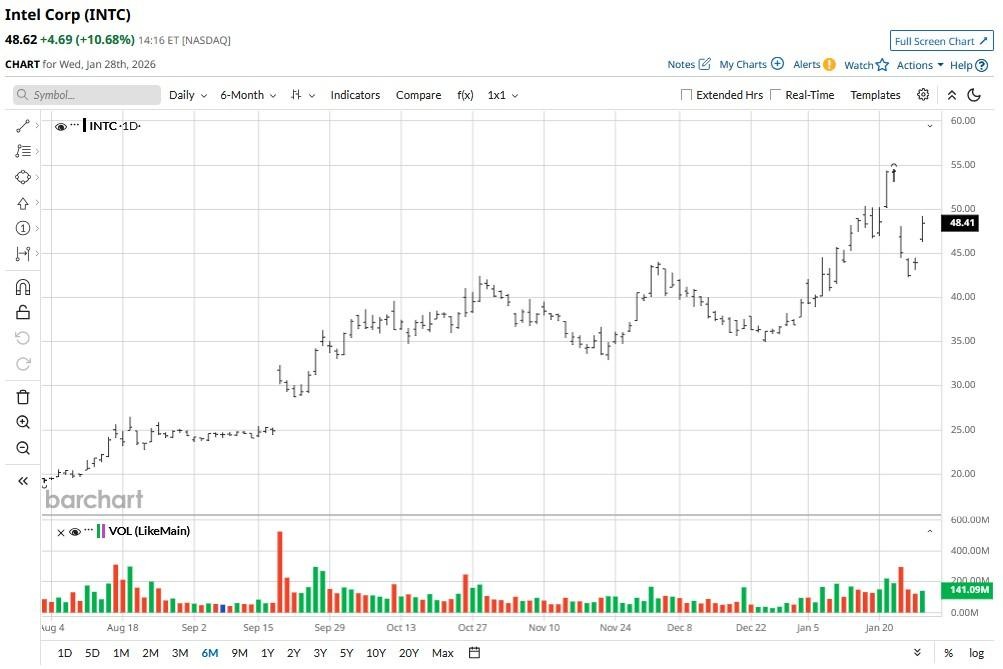
Task: Select the trend line drawing tool
Action: (23, 126)
